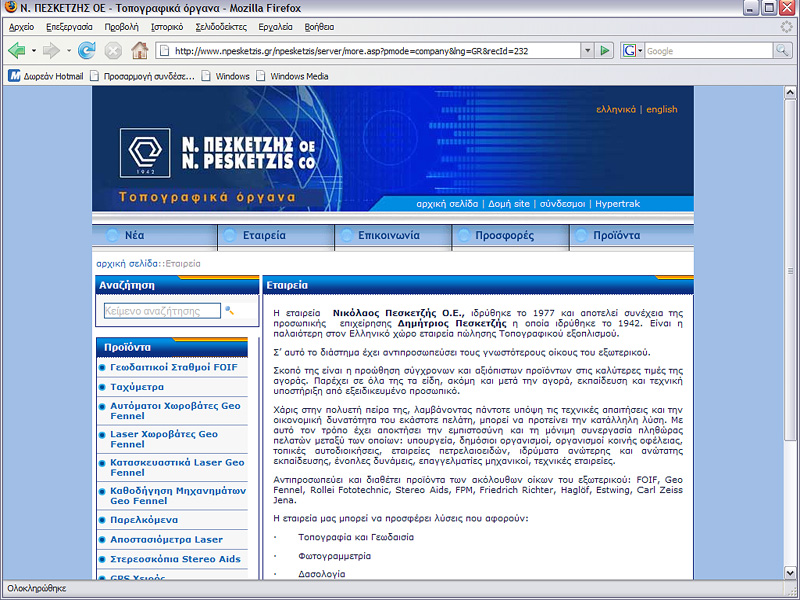Click the Ολοκληρώθηκε status bar text
This screenshot has height=600, width=800.
(37, 588)
